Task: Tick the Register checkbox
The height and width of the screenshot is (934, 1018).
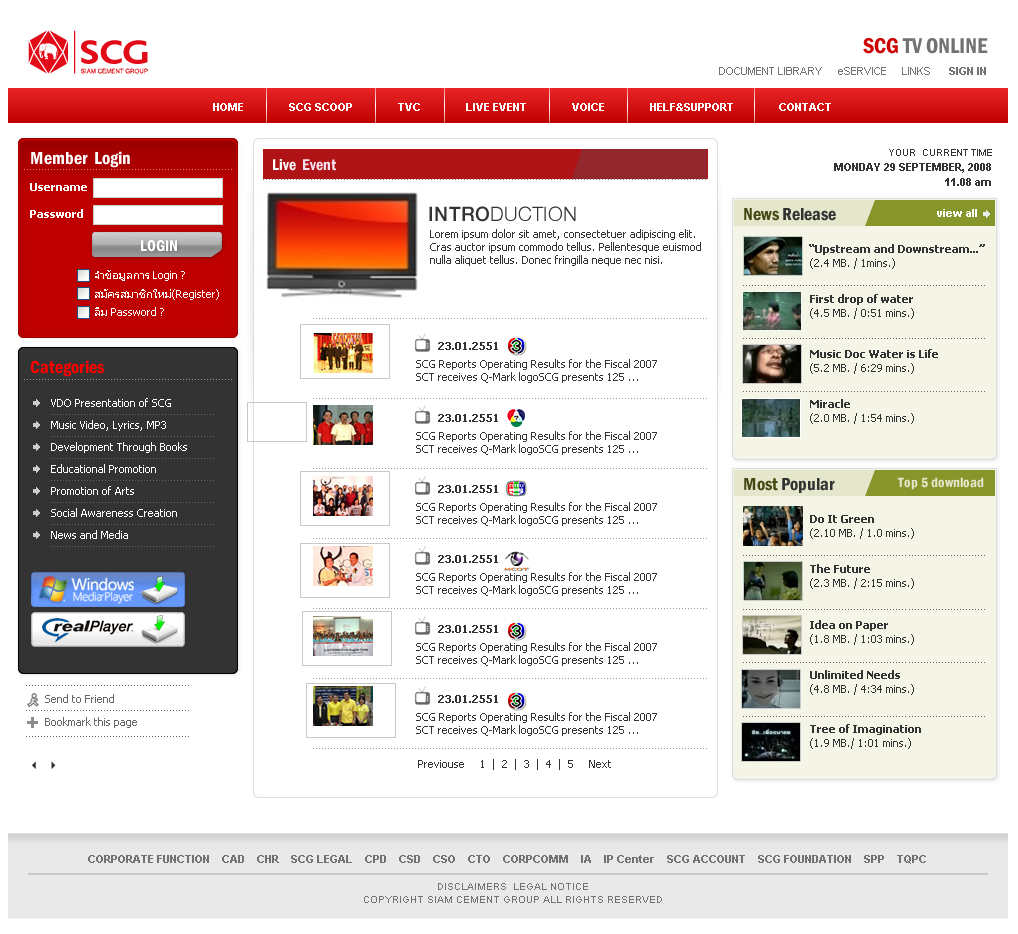Action: click(x=83, y=294)
